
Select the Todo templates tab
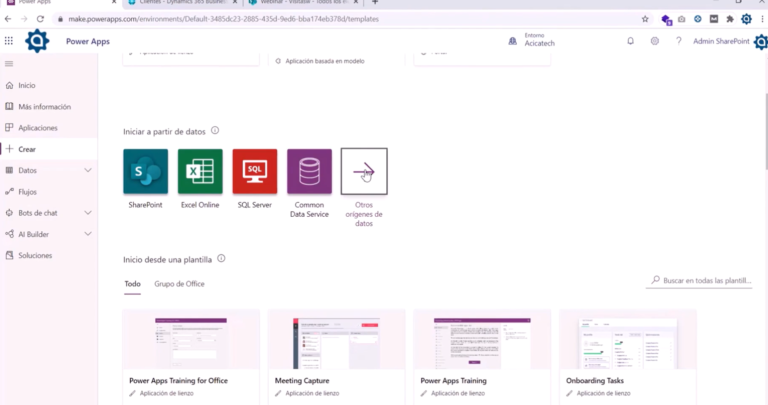(x=132, y=284)
